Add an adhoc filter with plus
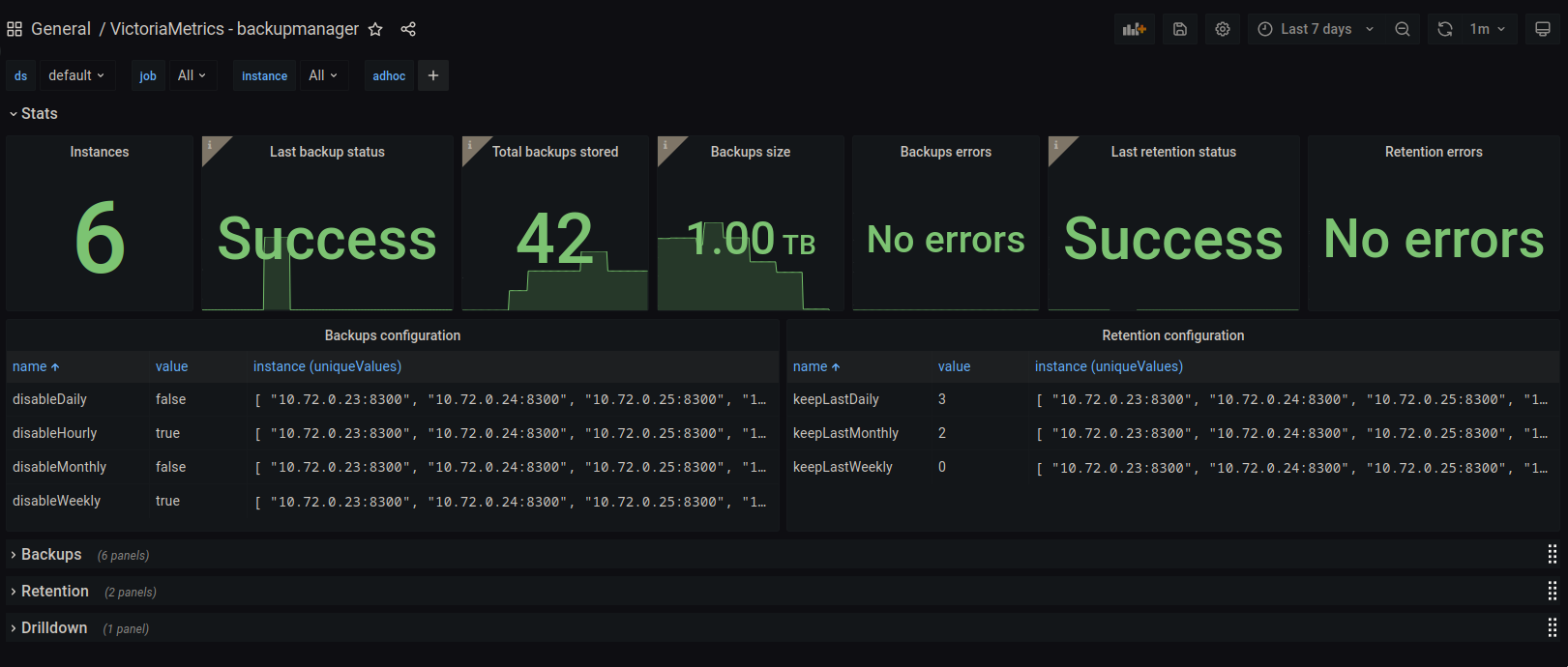 tap(433, 75)
